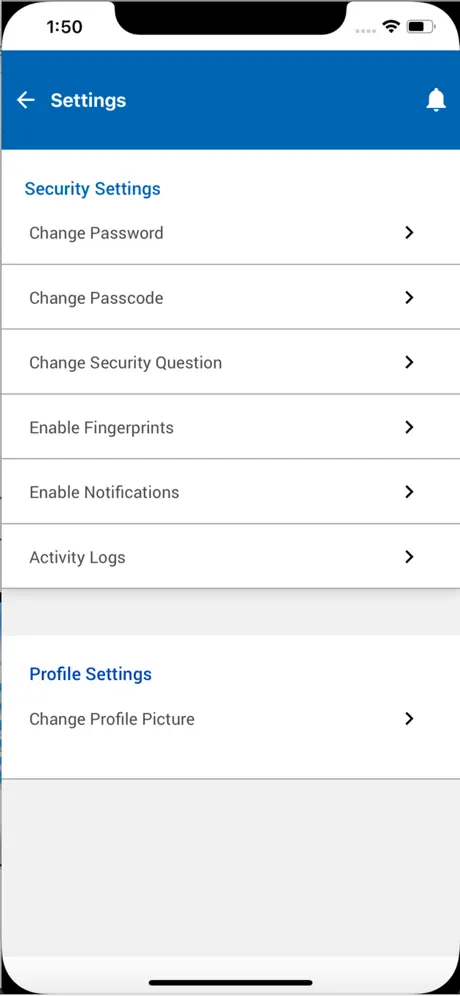Open the notifications bell icon
This screenshot has height=996, width=460.
click(x=436, y=100)
